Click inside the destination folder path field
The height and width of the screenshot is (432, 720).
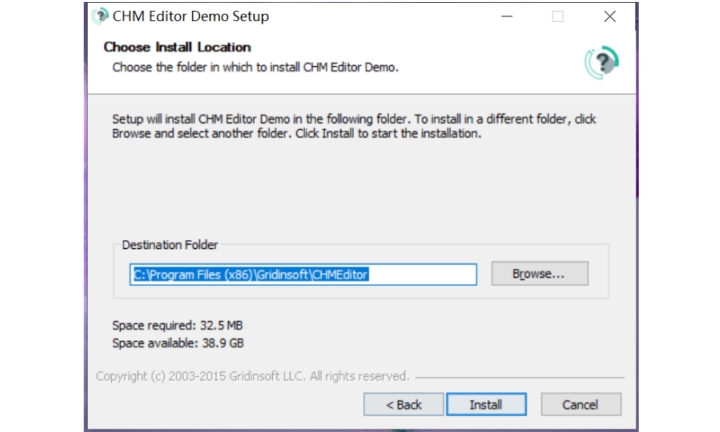420,274
